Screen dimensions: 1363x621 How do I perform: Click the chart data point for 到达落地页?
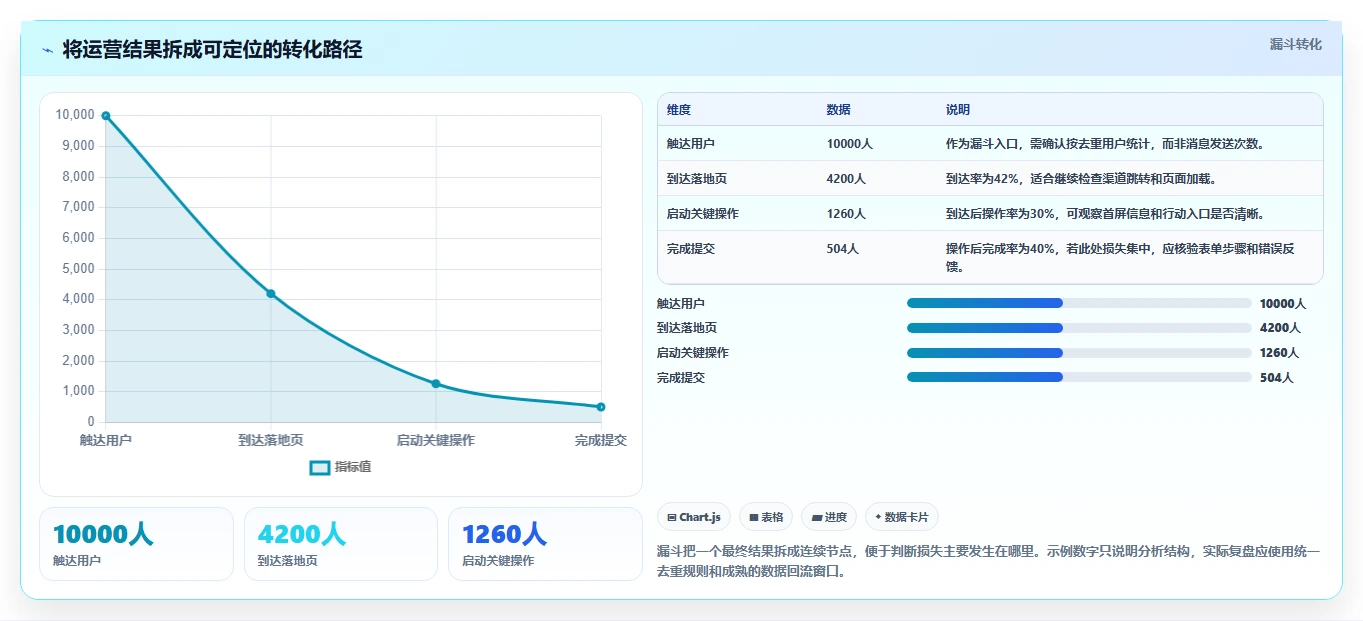[x=271, y=293]
